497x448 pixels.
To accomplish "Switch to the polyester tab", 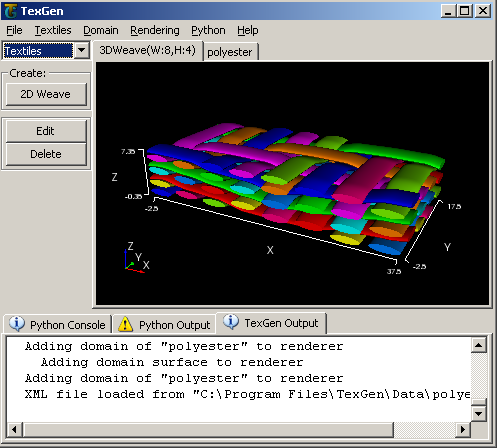I will pos(230,52).
